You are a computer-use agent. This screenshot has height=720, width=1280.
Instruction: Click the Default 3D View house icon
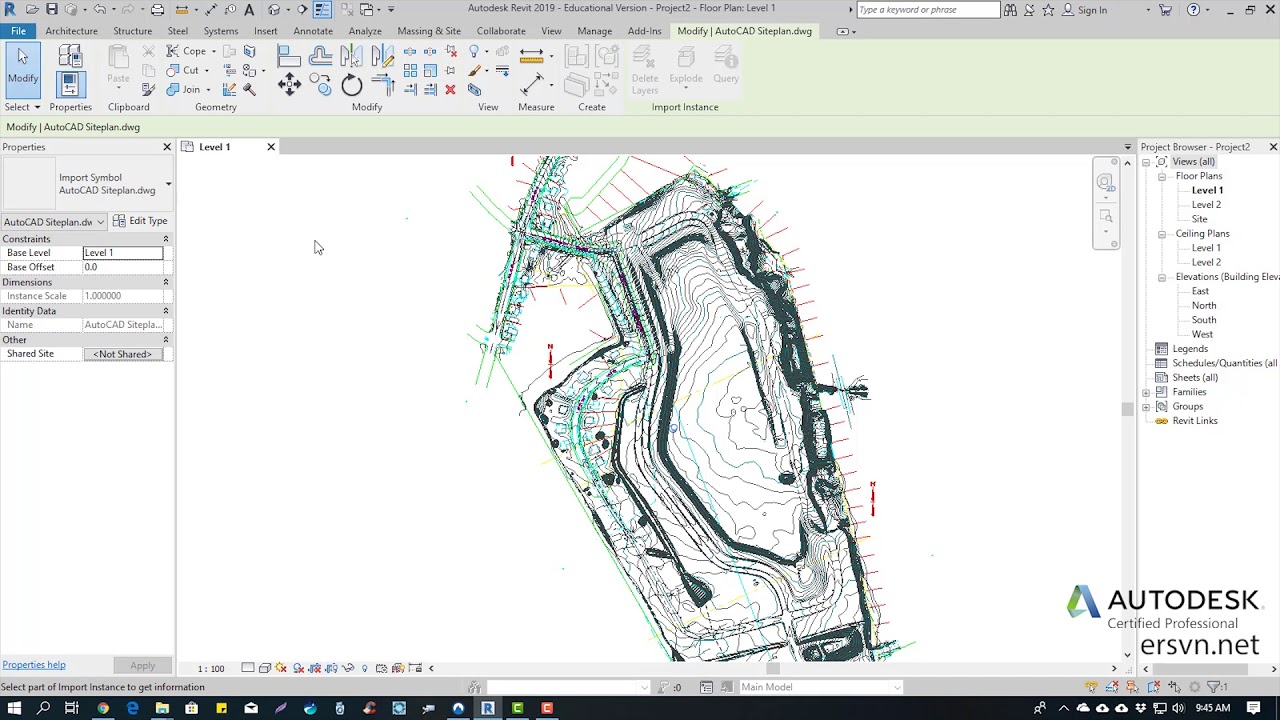274,10
